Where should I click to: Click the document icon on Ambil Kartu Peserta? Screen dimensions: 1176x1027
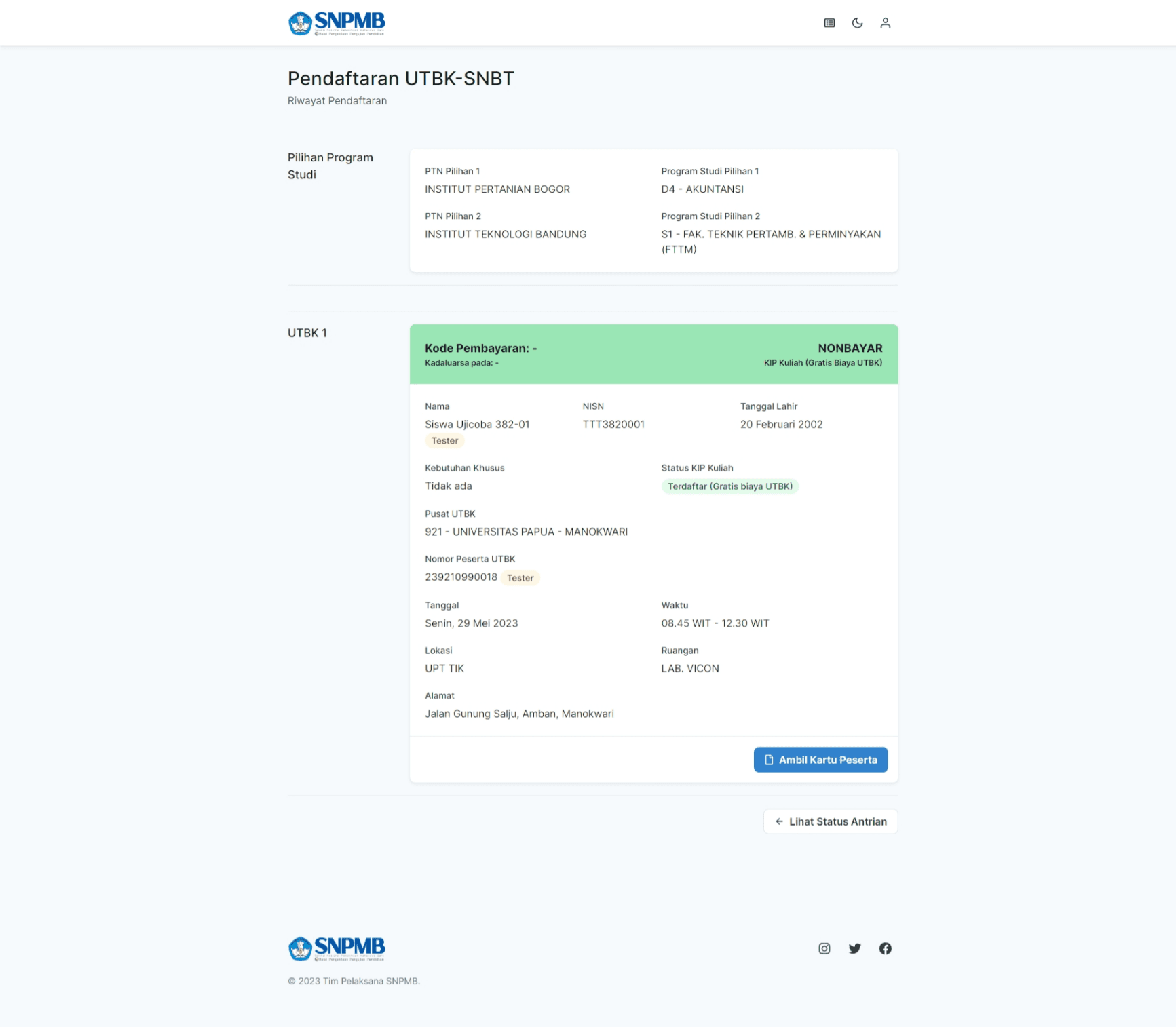click(767, 760)
